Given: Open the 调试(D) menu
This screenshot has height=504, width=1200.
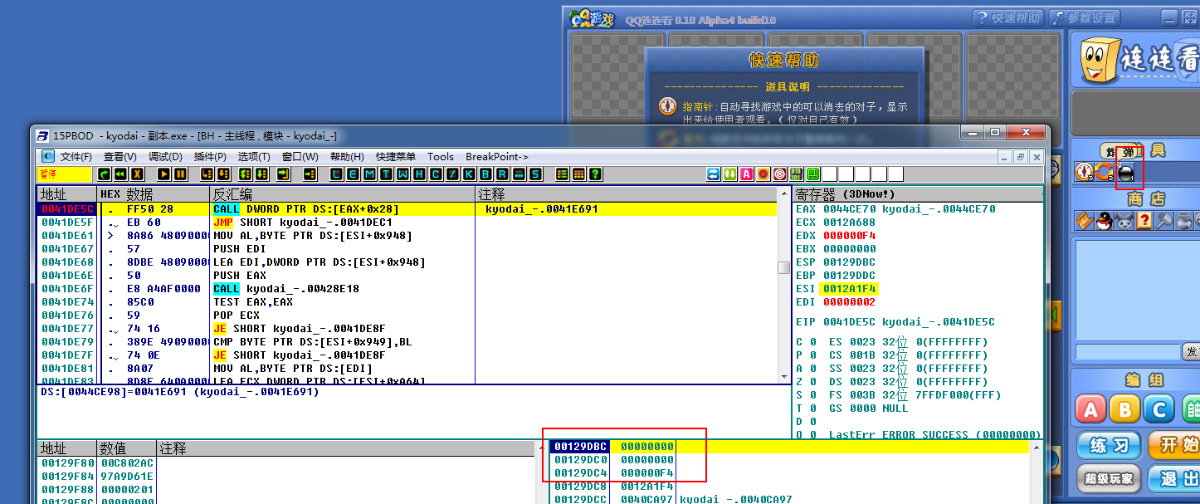Looking at the screenshot, I should pos(165,157).
